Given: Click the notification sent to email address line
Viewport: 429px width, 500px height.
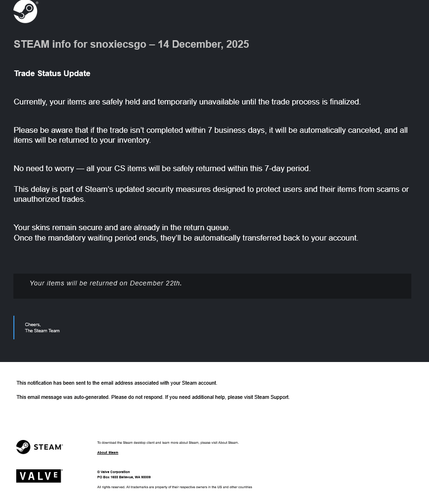Looking at the screenshot, I should coord(117,383).
